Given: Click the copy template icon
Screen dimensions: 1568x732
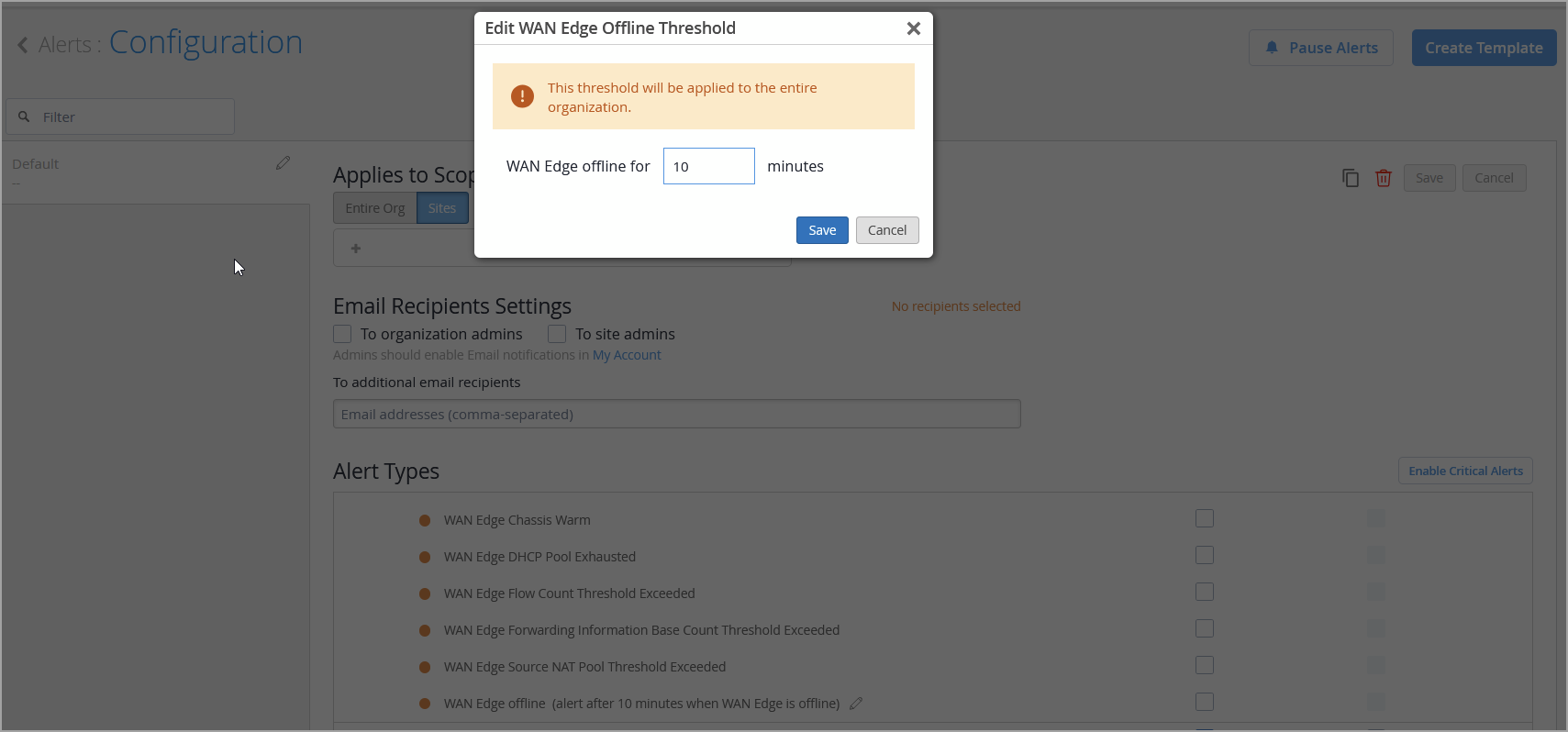Looking at the screenshot, I should click(x=1350, y=178).
